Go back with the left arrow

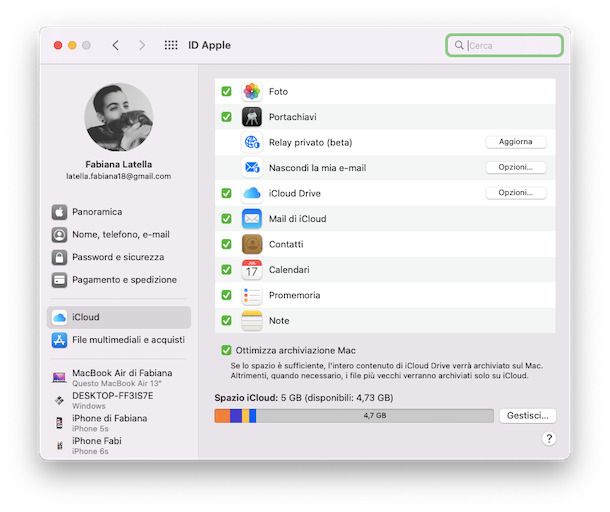click(116, 45)
